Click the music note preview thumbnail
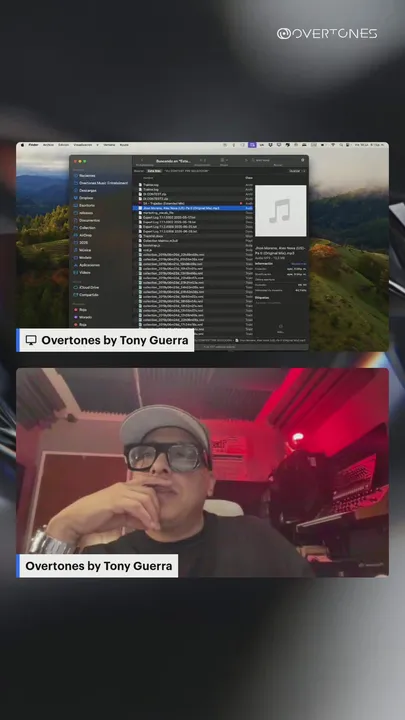Image resolution: width=405 pixels, height=720 pixels. coord(281,211)
